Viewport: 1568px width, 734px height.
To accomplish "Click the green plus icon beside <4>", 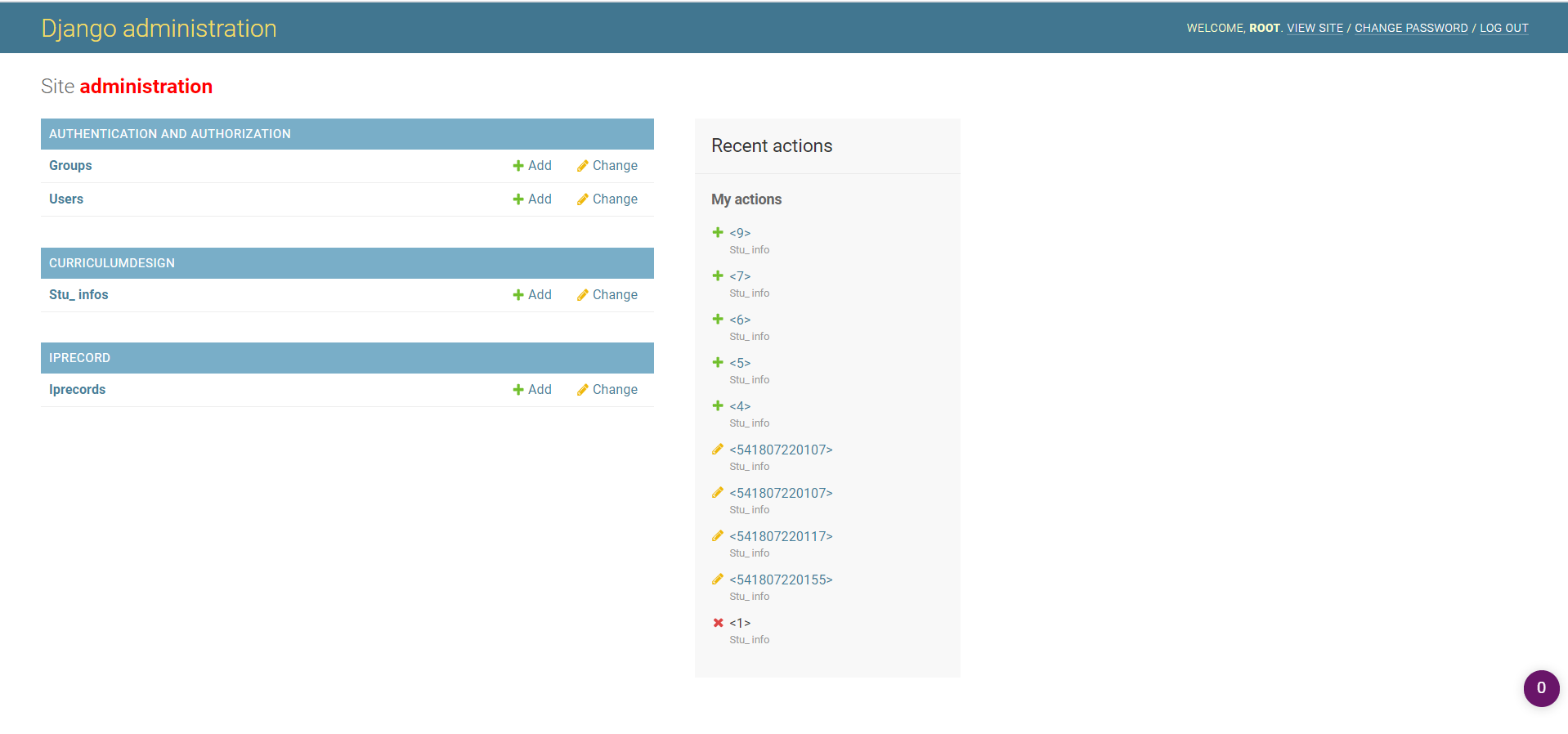I will (718, 405).
